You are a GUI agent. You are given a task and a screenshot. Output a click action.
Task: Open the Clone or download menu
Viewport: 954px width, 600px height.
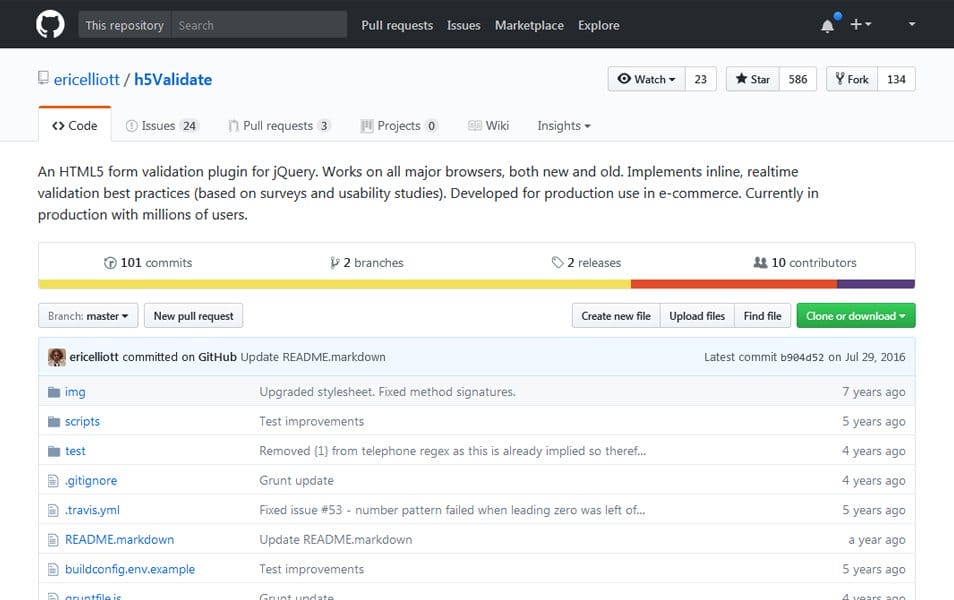click(x=855, y=316)
